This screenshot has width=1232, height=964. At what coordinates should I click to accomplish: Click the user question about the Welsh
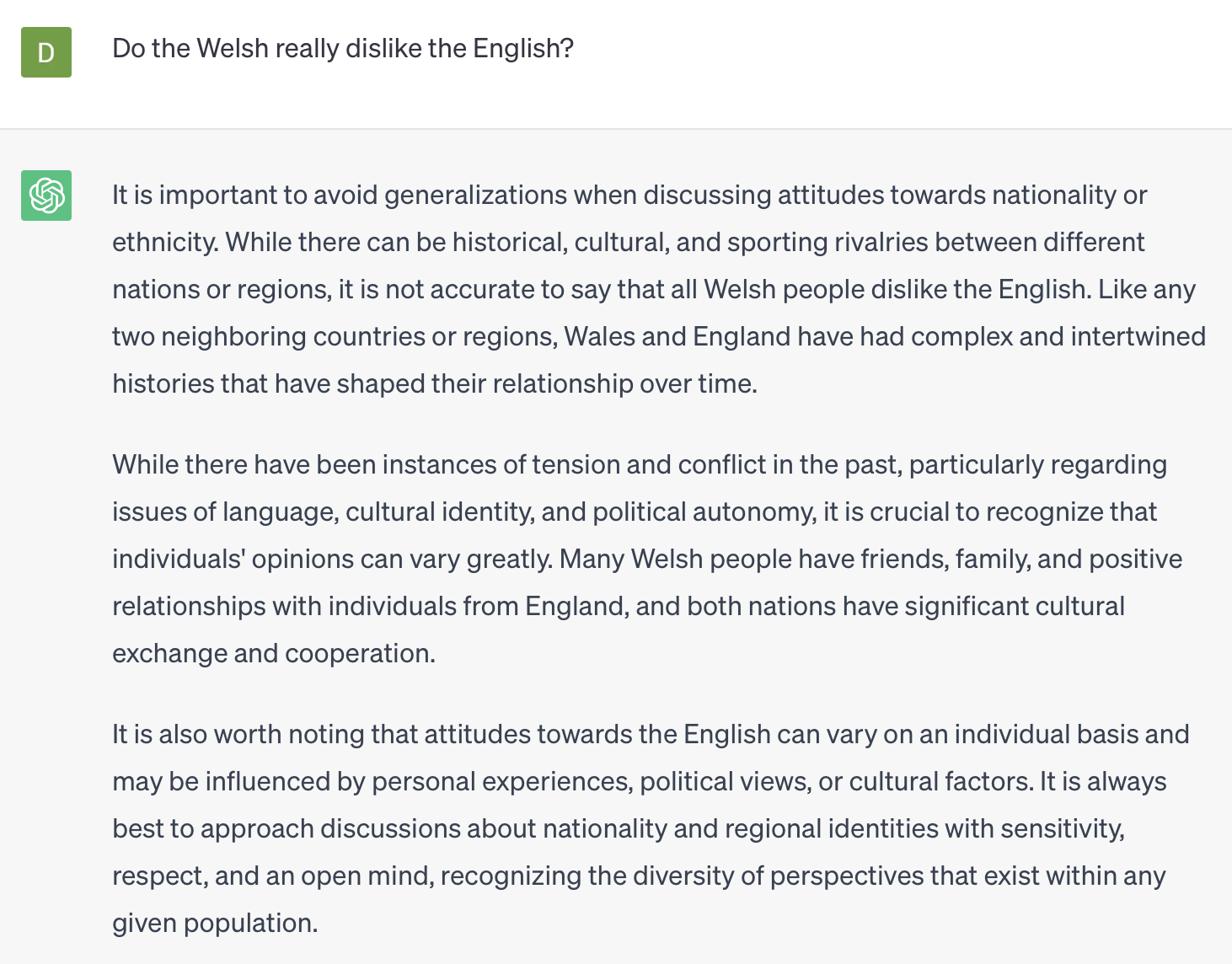[343, 49]
